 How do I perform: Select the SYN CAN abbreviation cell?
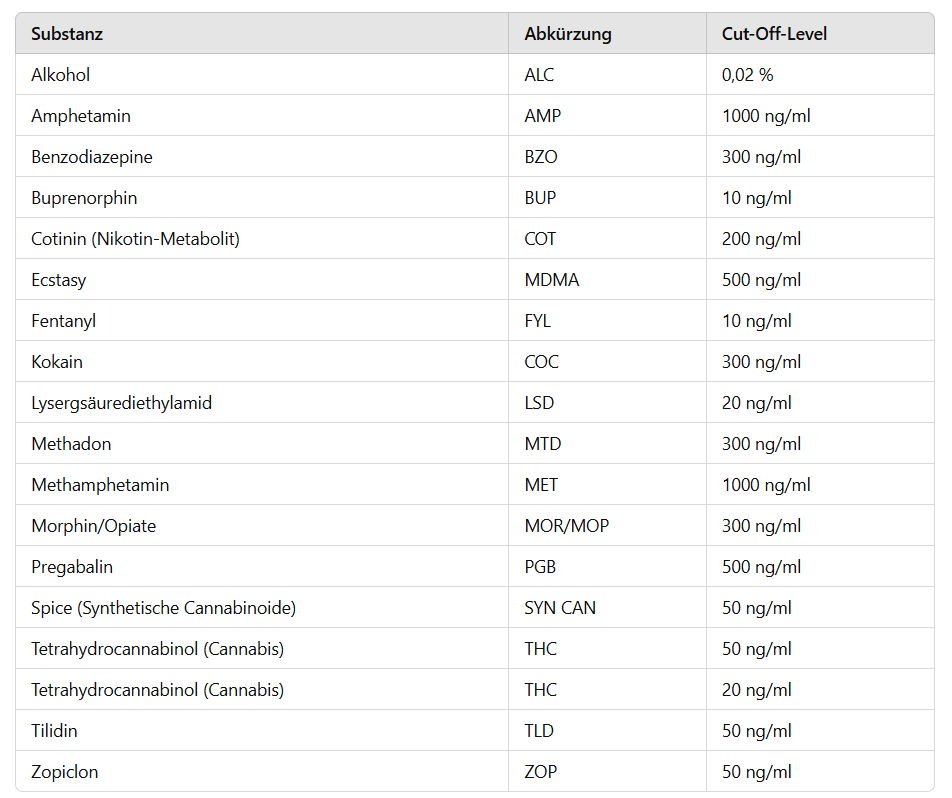click(x=560, y=608)
